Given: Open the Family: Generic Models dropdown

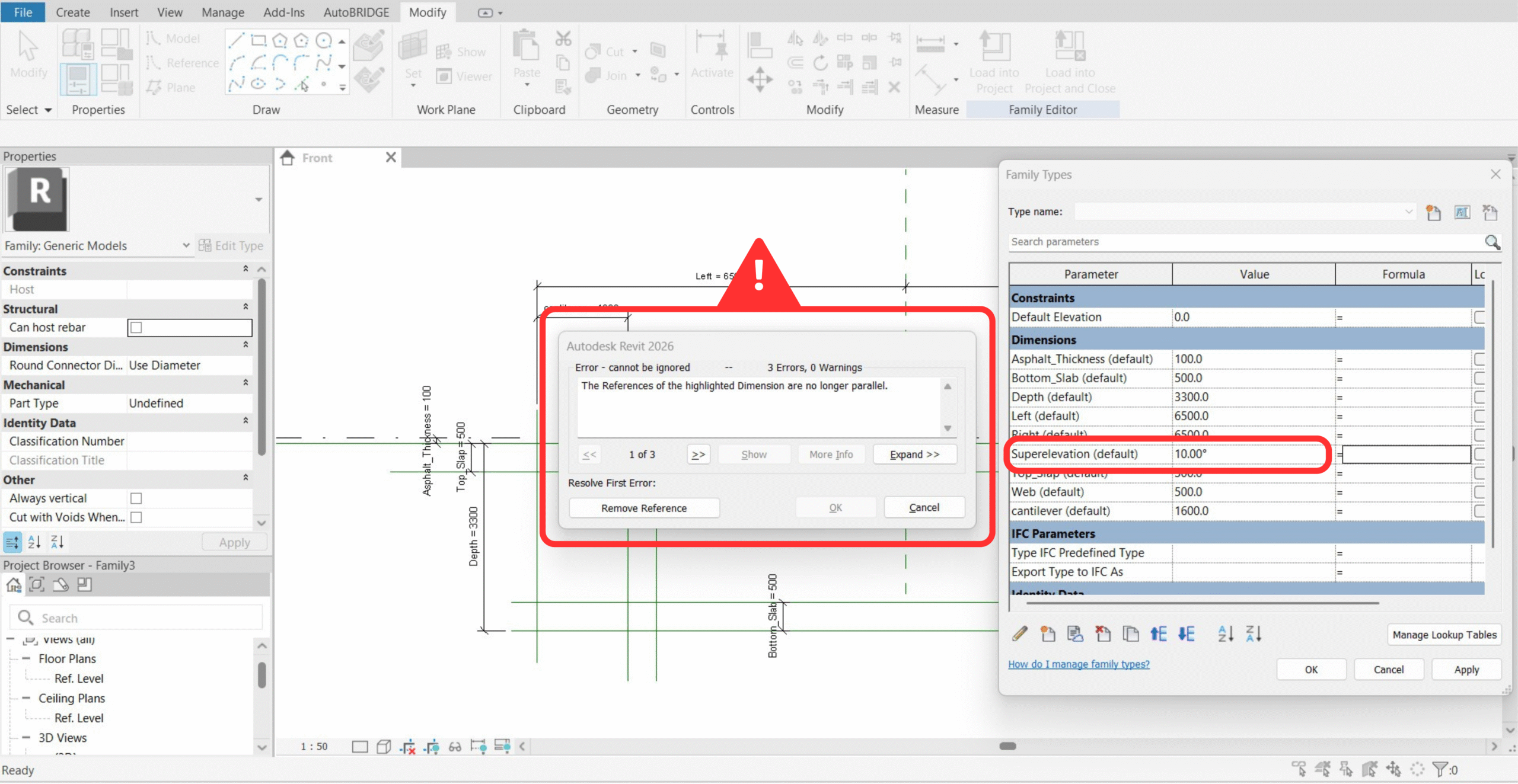Looking at the screenshot, I should point(186,245).
